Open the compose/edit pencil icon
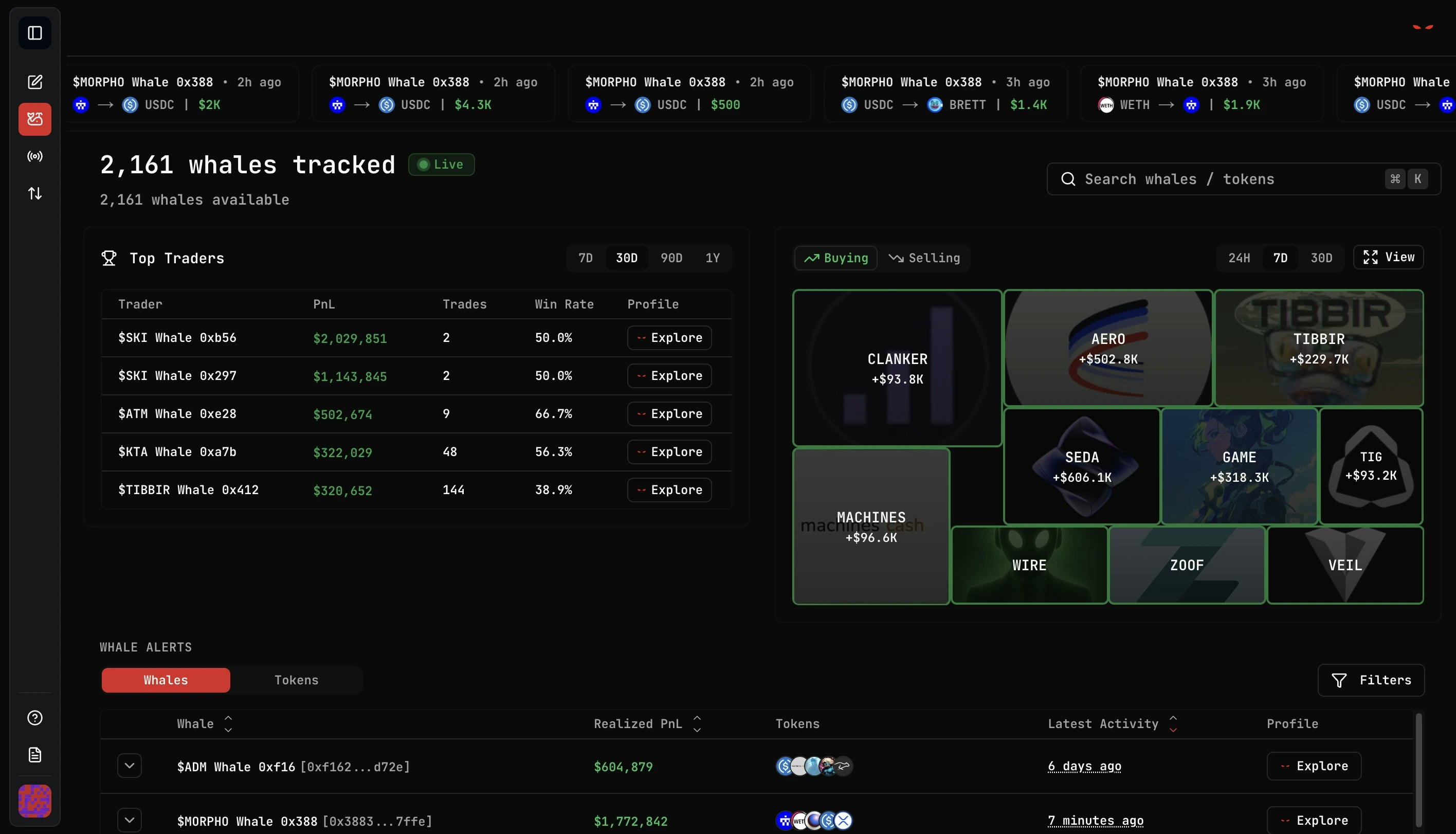 tap(35, 82)
